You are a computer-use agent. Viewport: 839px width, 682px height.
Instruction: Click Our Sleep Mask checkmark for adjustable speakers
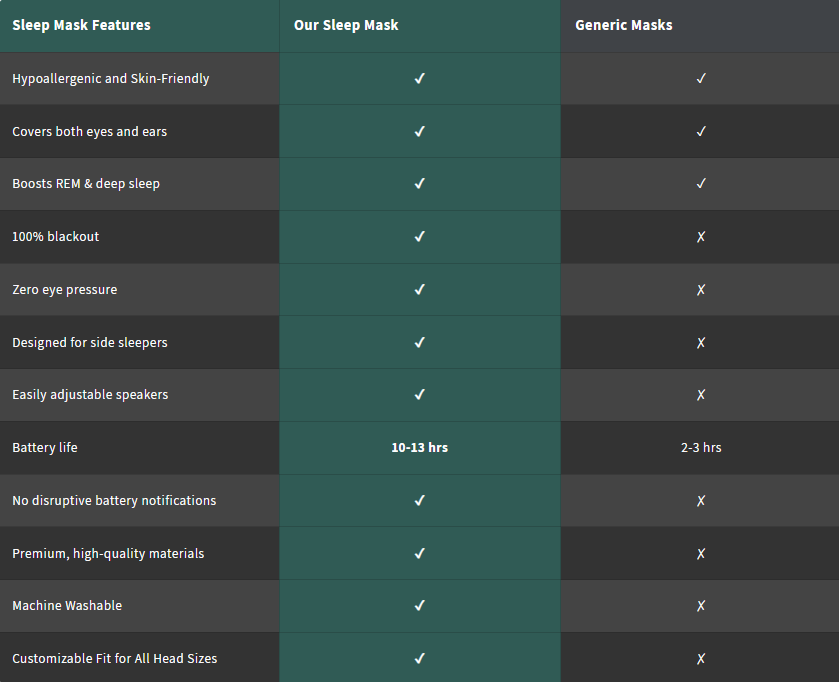[x=420, y=395]
